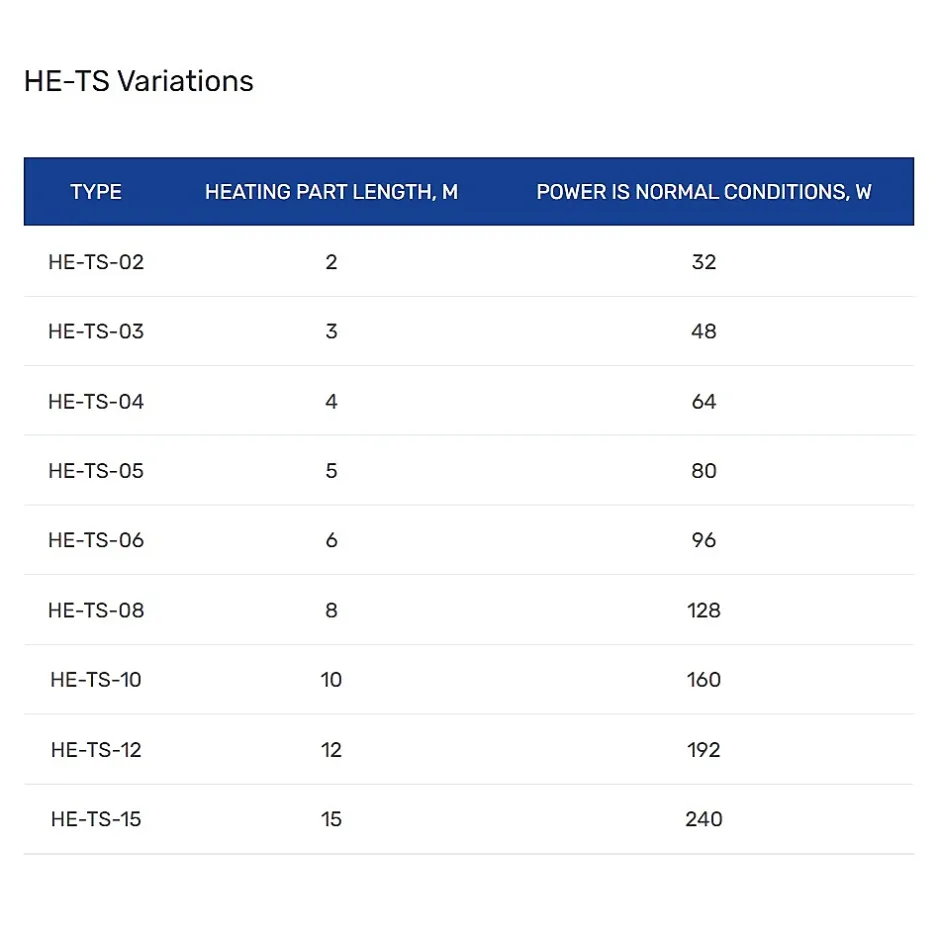Click heating length value in HE-TS-05 row
Viewport: 940px width, 940px height.
(331, 471)
